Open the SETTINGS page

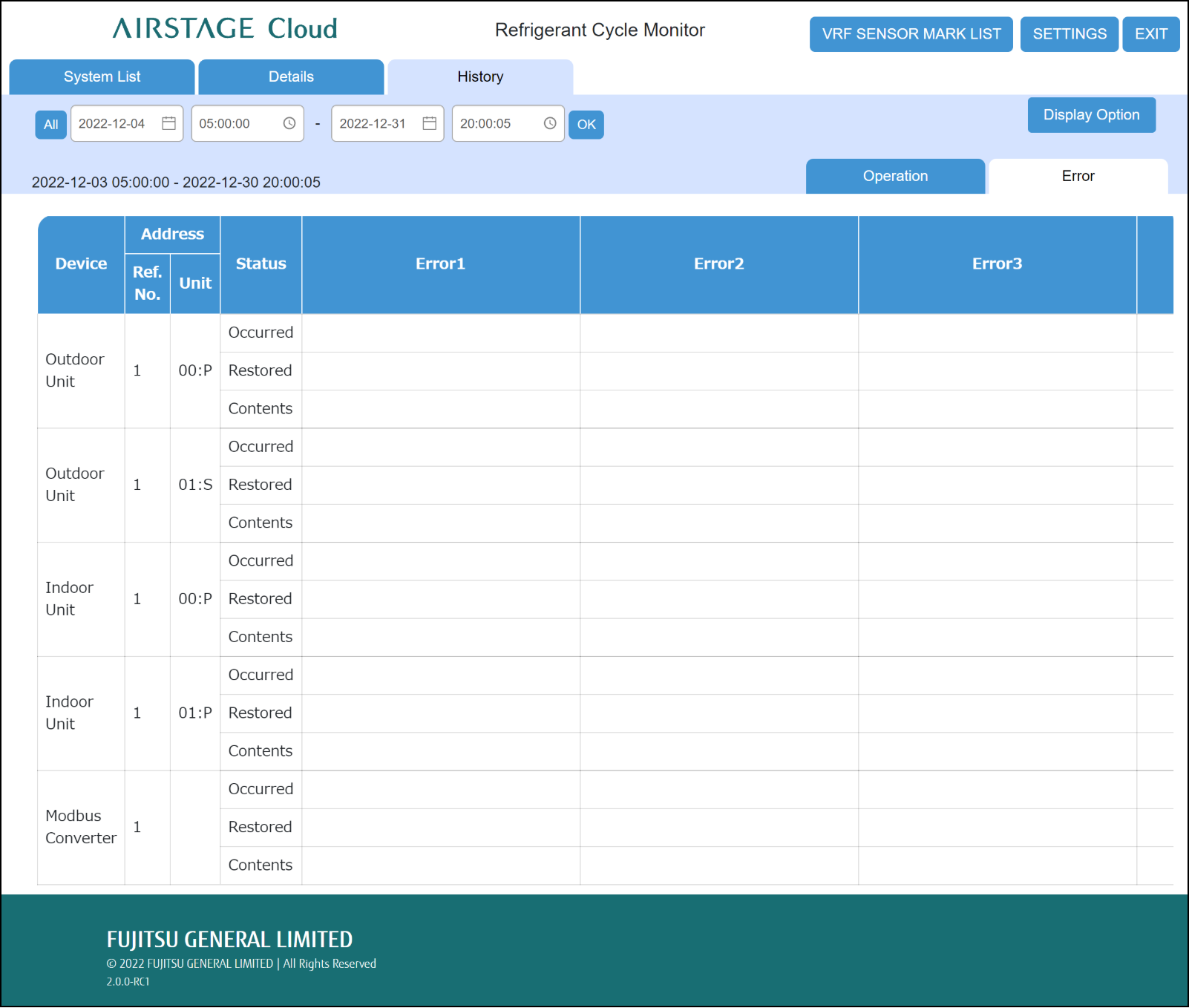tap(1069, 34)
